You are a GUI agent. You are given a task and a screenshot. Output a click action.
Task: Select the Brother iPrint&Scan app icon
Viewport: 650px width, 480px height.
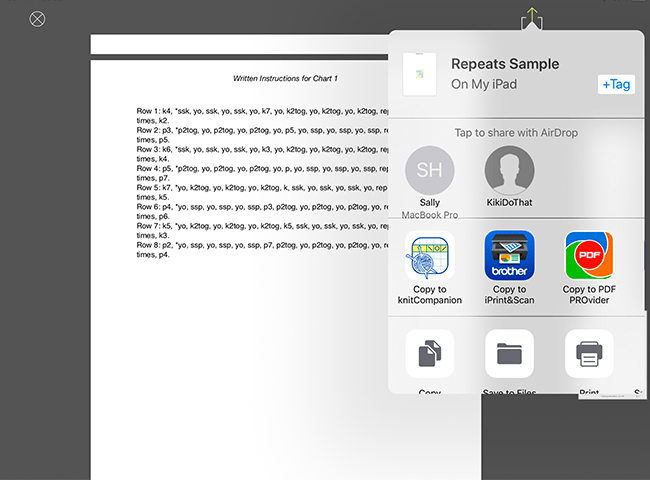509,256
